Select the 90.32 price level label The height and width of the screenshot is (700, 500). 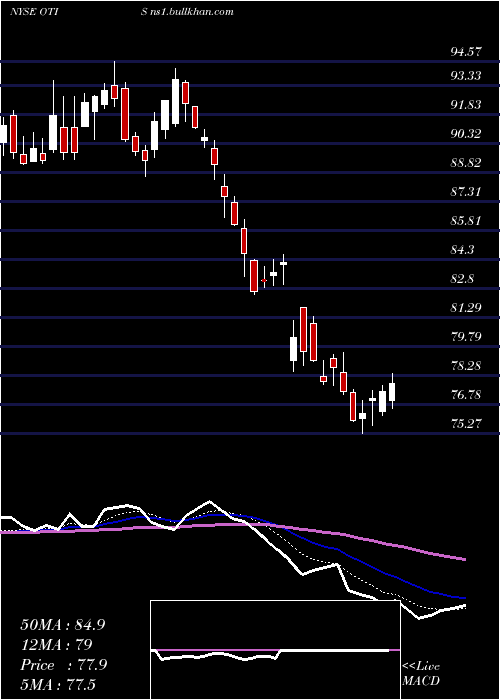point(466,133)
